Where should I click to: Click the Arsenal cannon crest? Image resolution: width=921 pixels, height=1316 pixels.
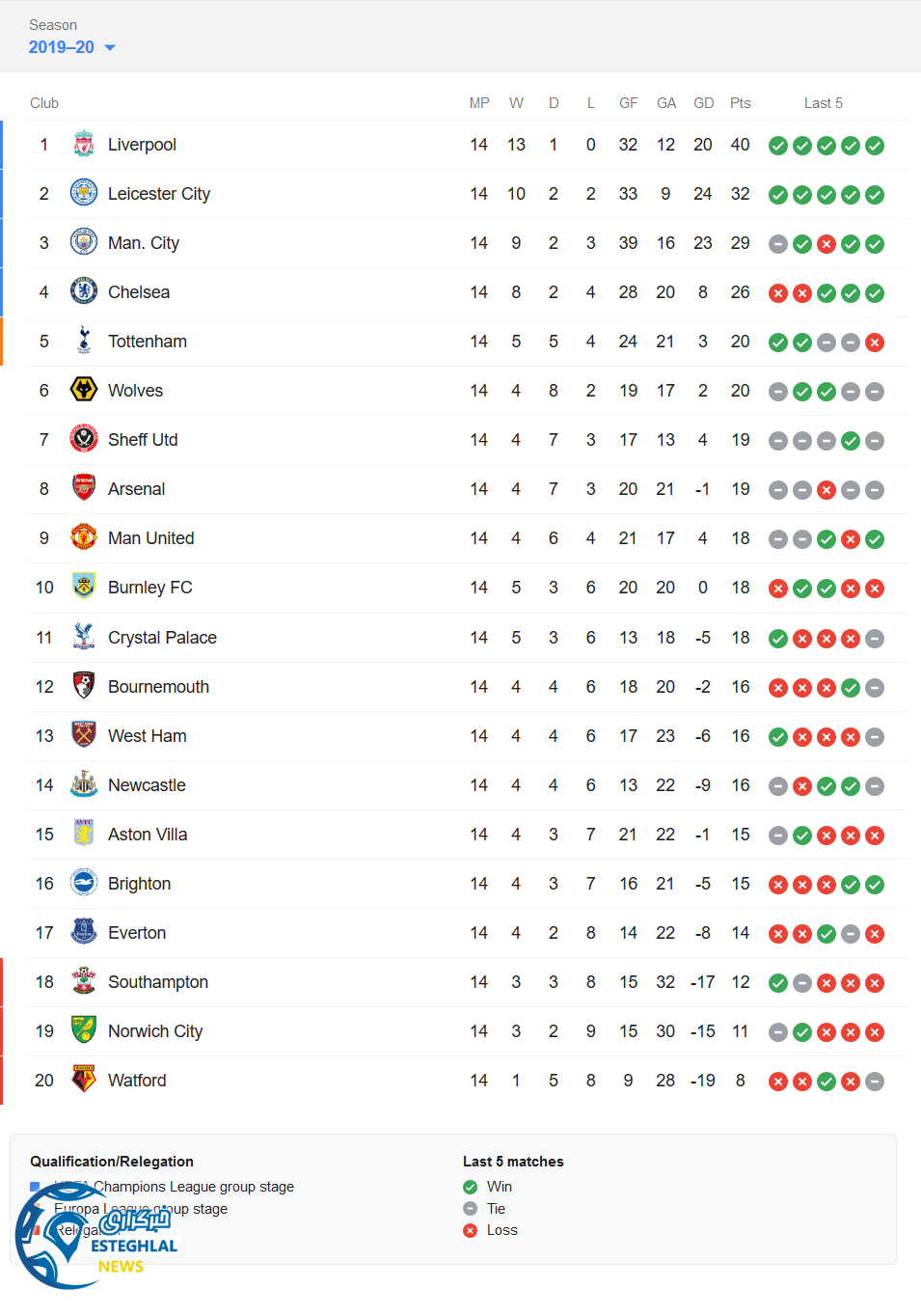pyautogui.click(x=84, y=489)
